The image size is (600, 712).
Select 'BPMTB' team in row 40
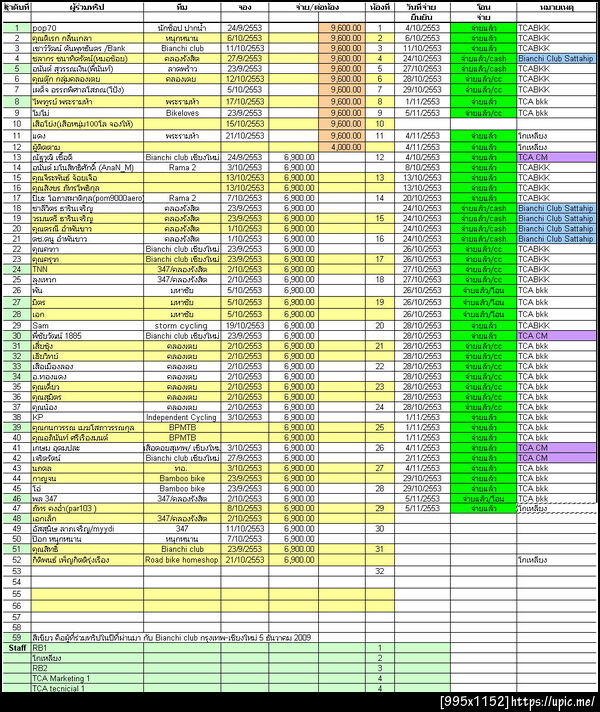click(182, 438)
